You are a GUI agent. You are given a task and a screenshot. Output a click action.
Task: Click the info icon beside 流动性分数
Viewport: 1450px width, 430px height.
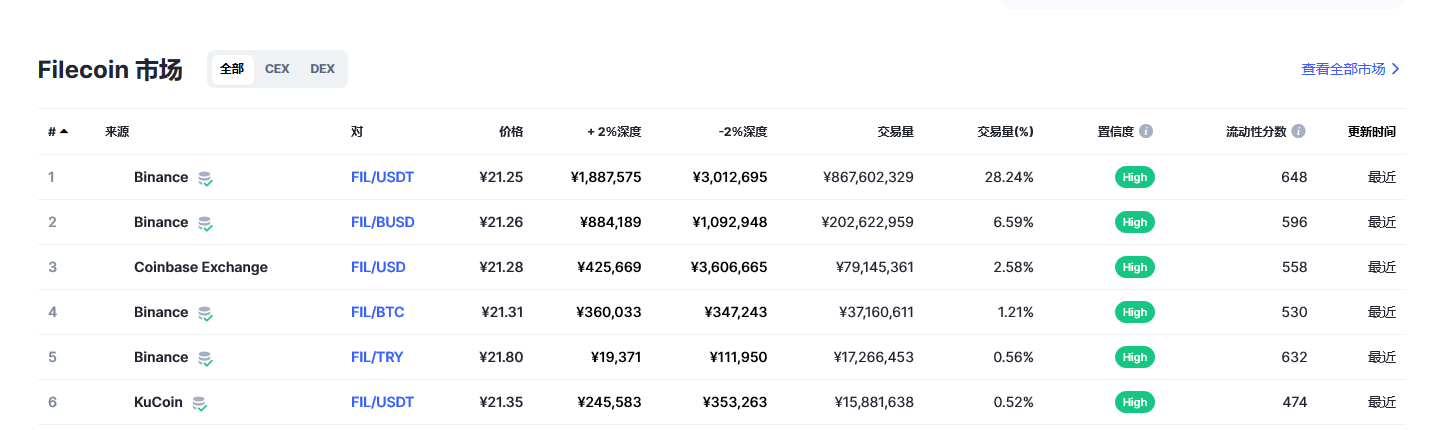click(1298, 131)
